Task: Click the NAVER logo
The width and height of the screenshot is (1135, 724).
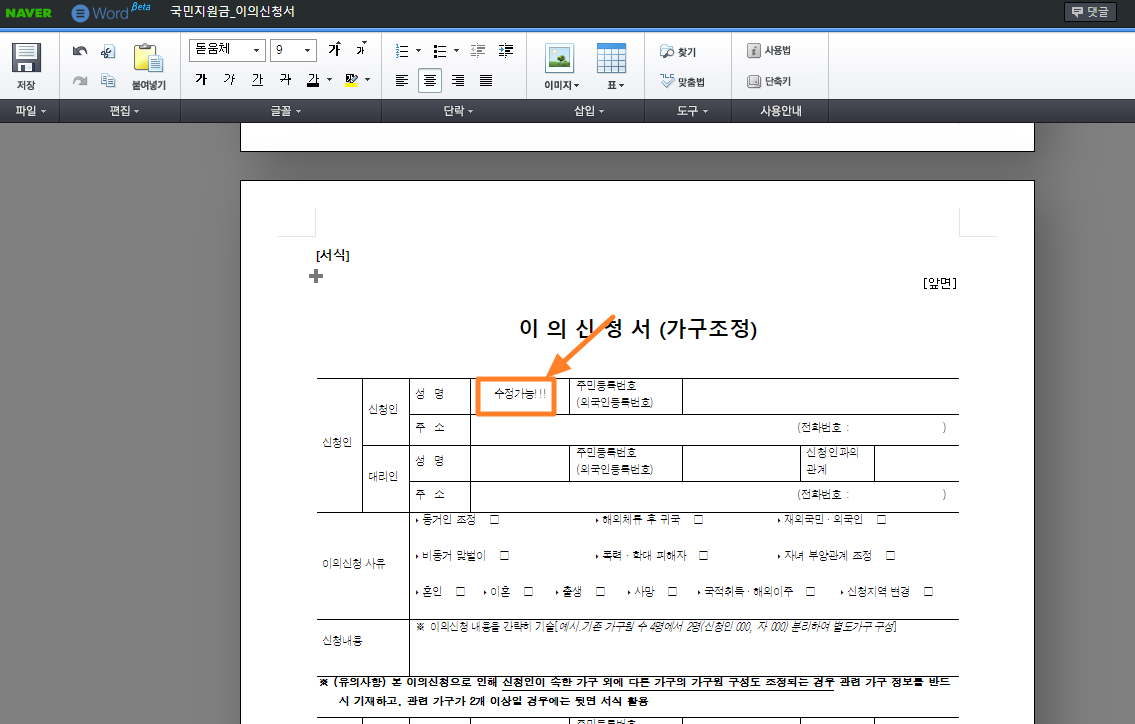Action: coord(28,12)
